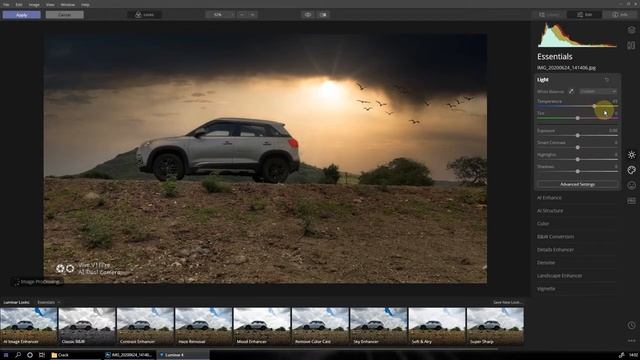
Task: Switch to the Library tab
Action: (x=549, y=15)
